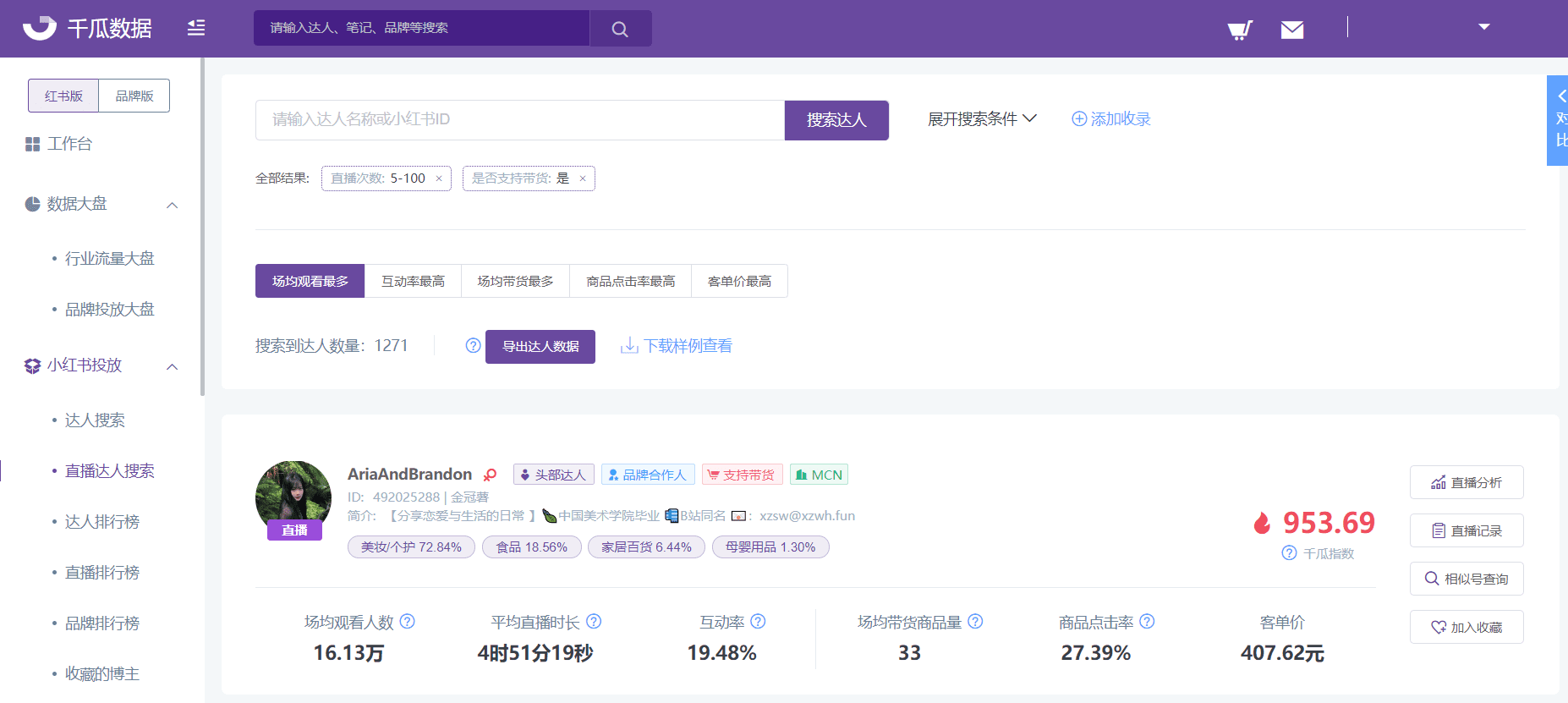Focus the top global search field
This screenshot has height=703, width=1568.
click(421, 28)
